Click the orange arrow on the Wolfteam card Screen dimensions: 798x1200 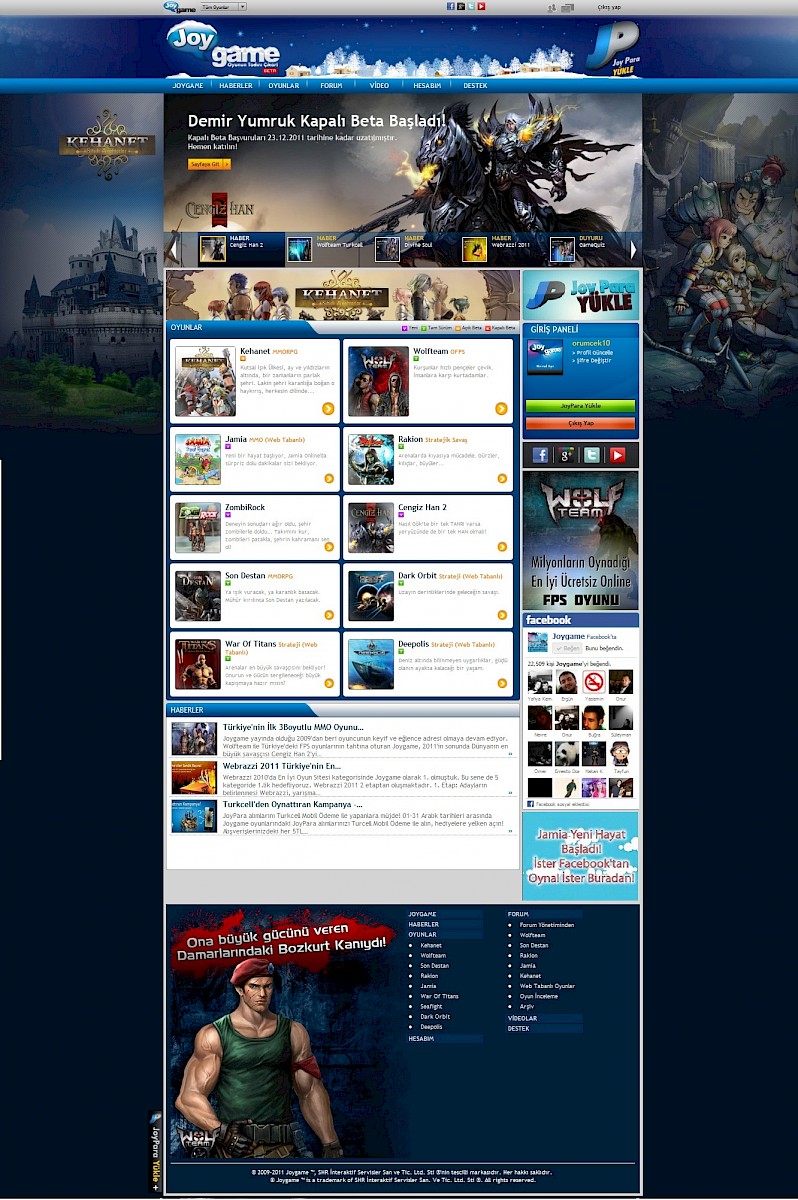501,408
